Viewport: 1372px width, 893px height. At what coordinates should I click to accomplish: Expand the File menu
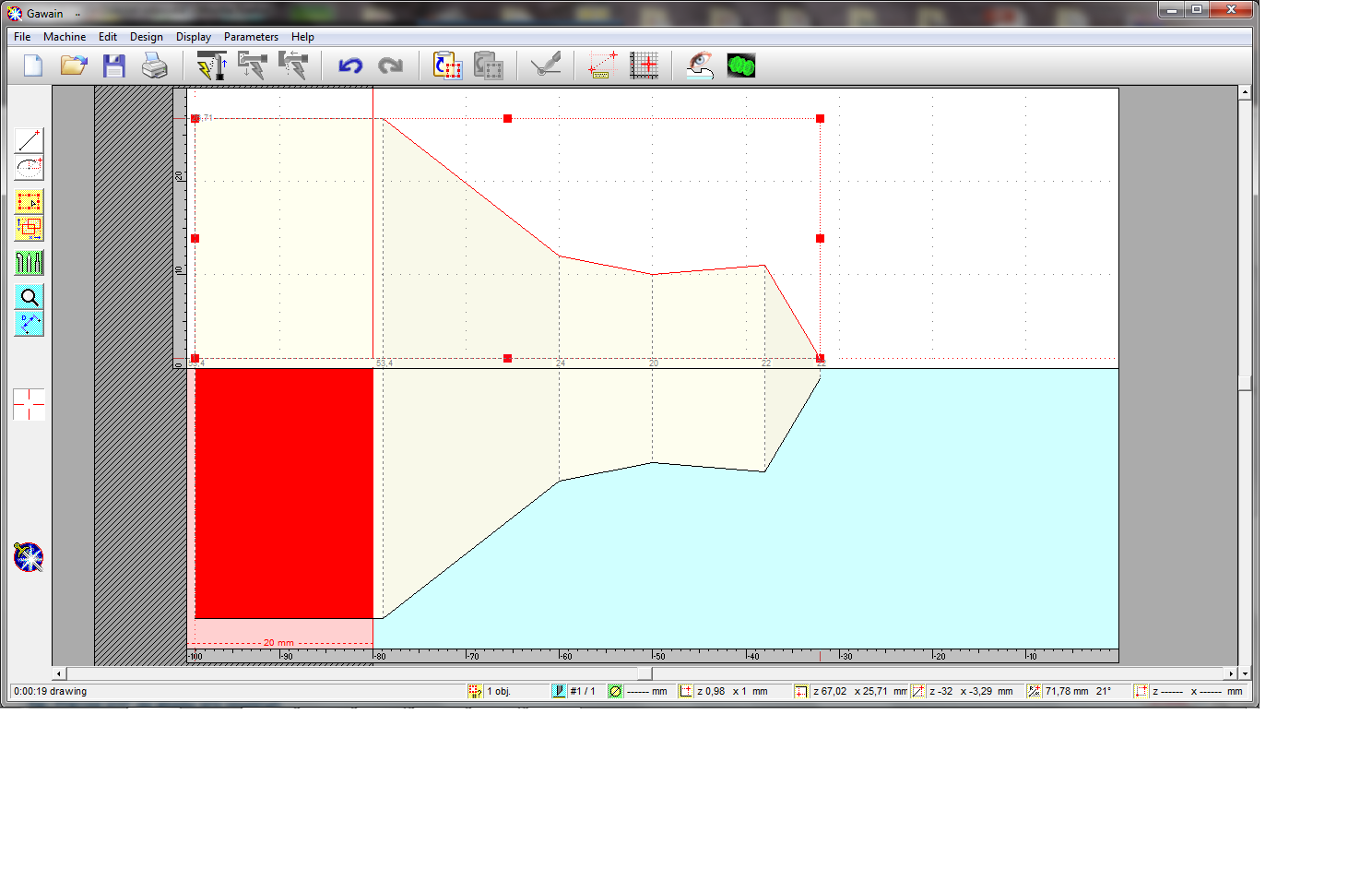[22, 37]
